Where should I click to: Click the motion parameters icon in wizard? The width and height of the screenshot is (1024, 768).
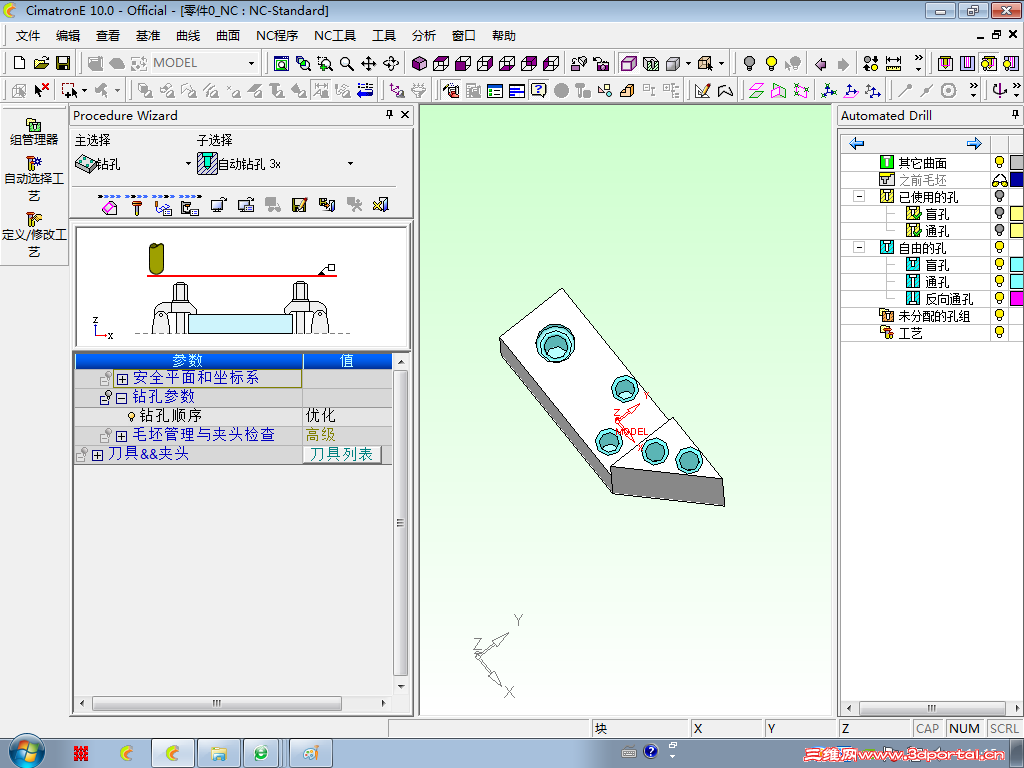[x=163, y=206]
